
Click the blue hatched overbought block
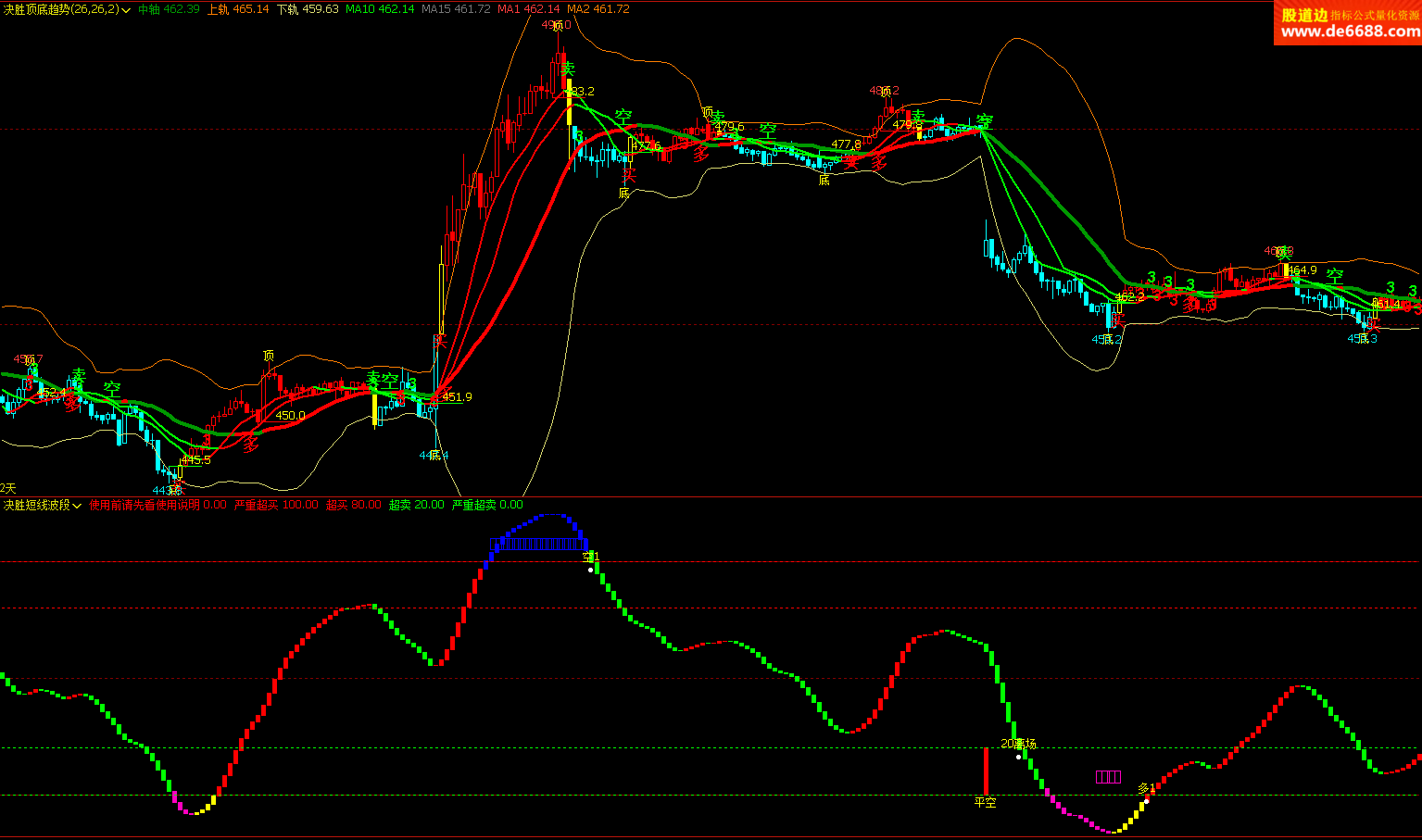pos(537,544)
